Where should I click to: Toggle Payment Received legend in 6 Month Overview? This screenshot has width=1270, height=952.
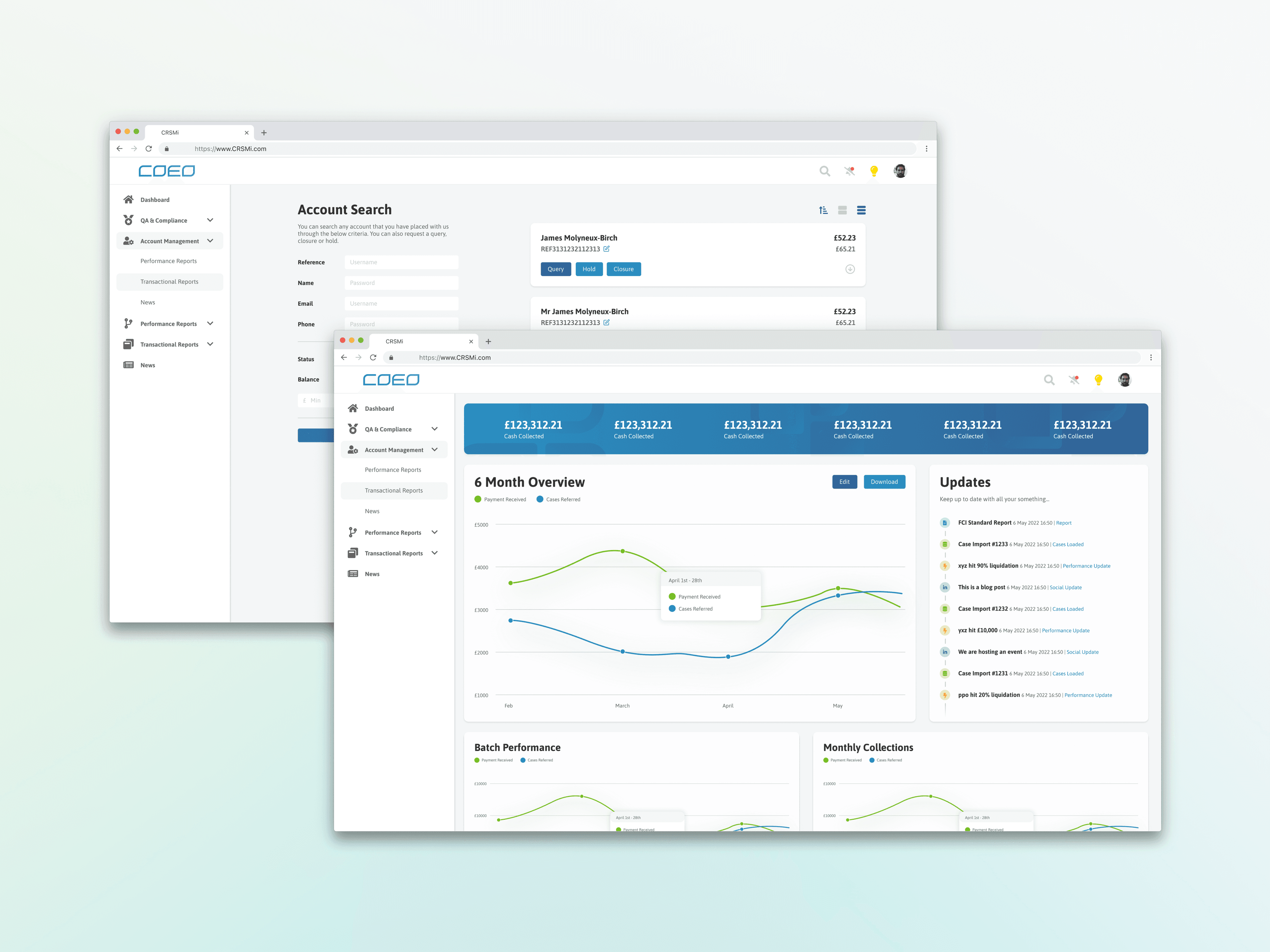500,499
